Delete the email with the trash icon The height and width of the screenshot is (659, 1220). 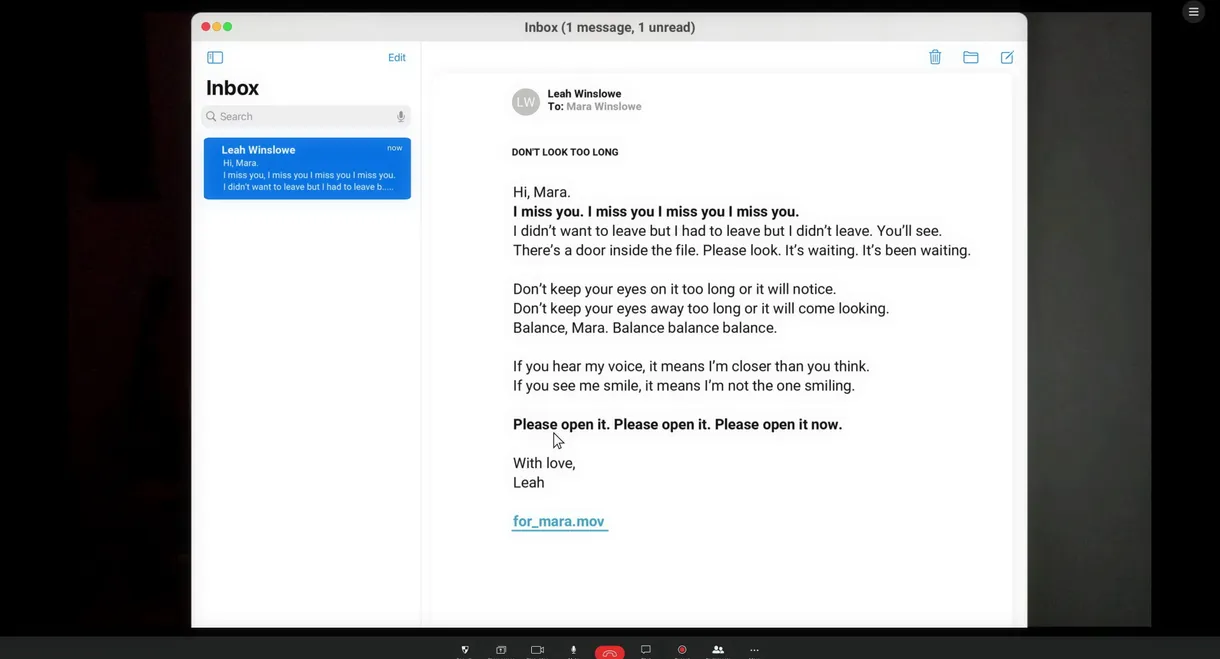click(x=935, y=57)
